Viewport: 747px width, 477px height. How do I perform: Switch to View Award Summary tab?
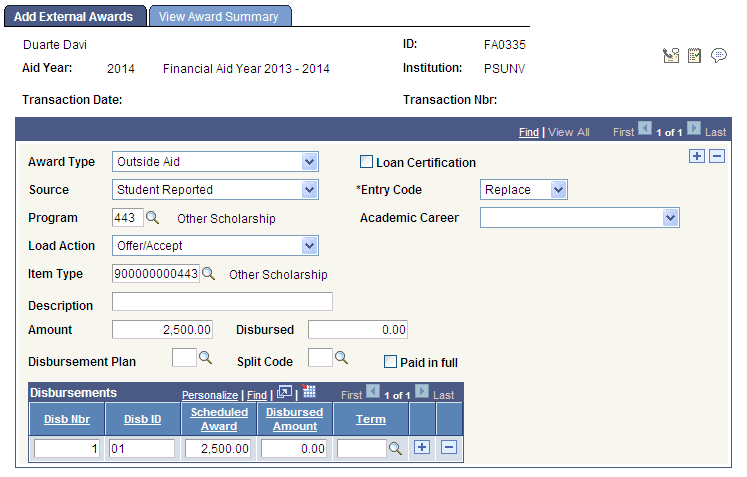point(220,16)
